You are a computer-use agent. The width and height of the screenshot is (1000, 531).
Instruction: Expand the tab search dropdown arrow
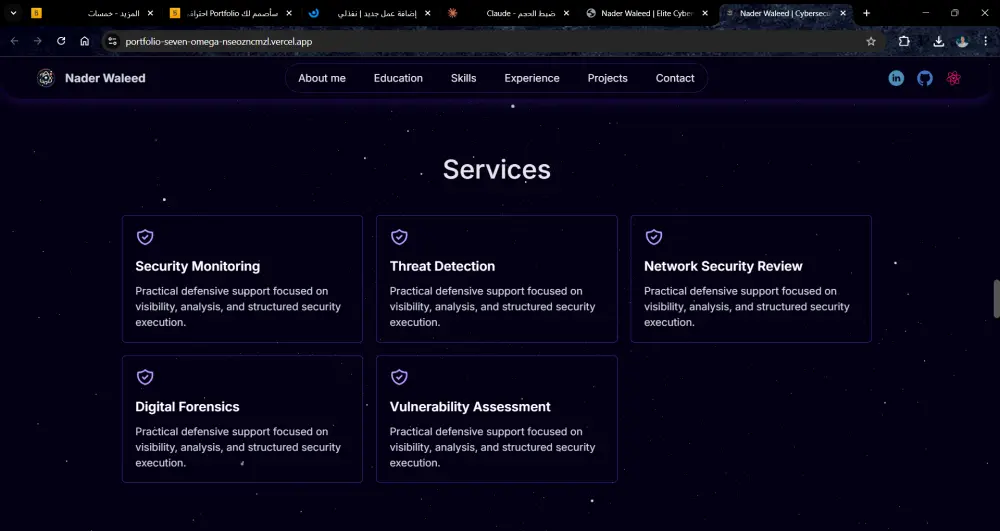[13, 13]
